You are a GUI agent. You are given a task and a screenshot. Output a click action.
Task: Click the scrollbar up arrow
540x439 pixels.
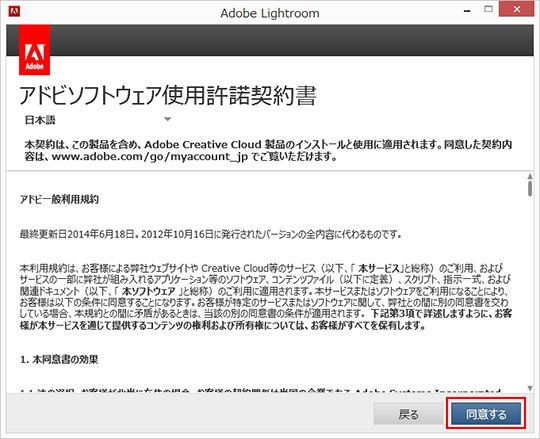point(530,176)
